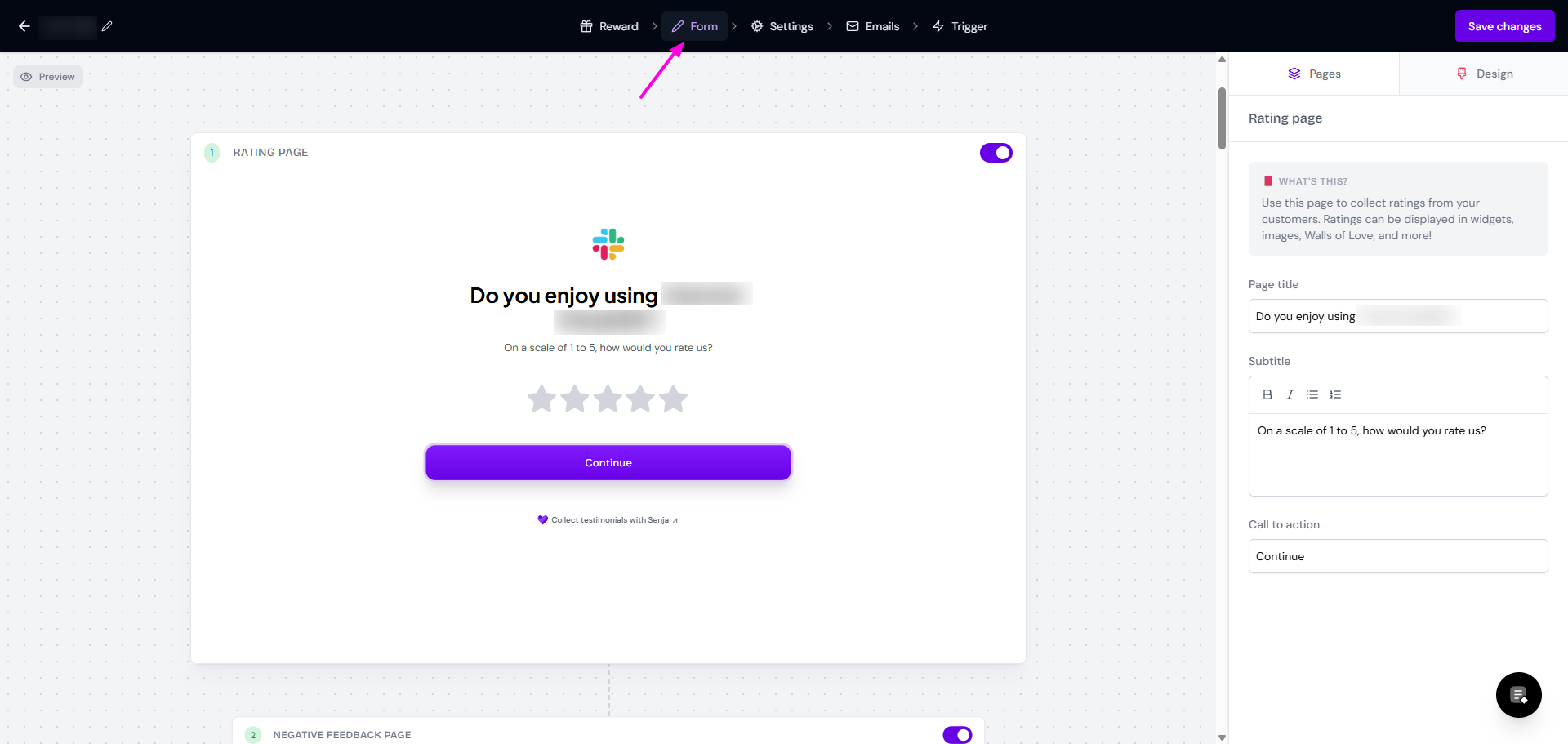Click the purple Continue button

click(x=608, y=462)
